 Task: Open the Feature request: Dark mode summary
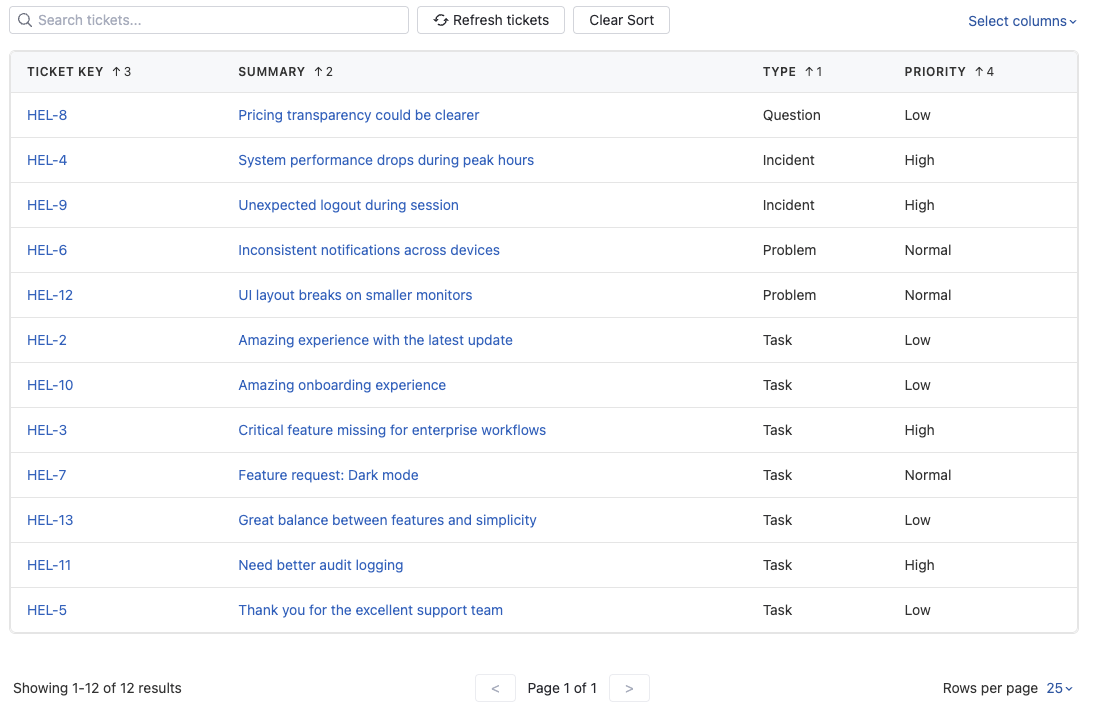(328, 475)
